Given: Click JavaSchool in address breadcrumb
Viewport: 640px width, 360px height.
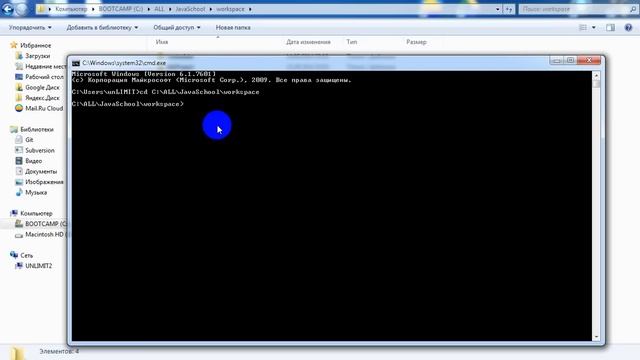Looking at the screenshot, I should (x=190, y=9).
